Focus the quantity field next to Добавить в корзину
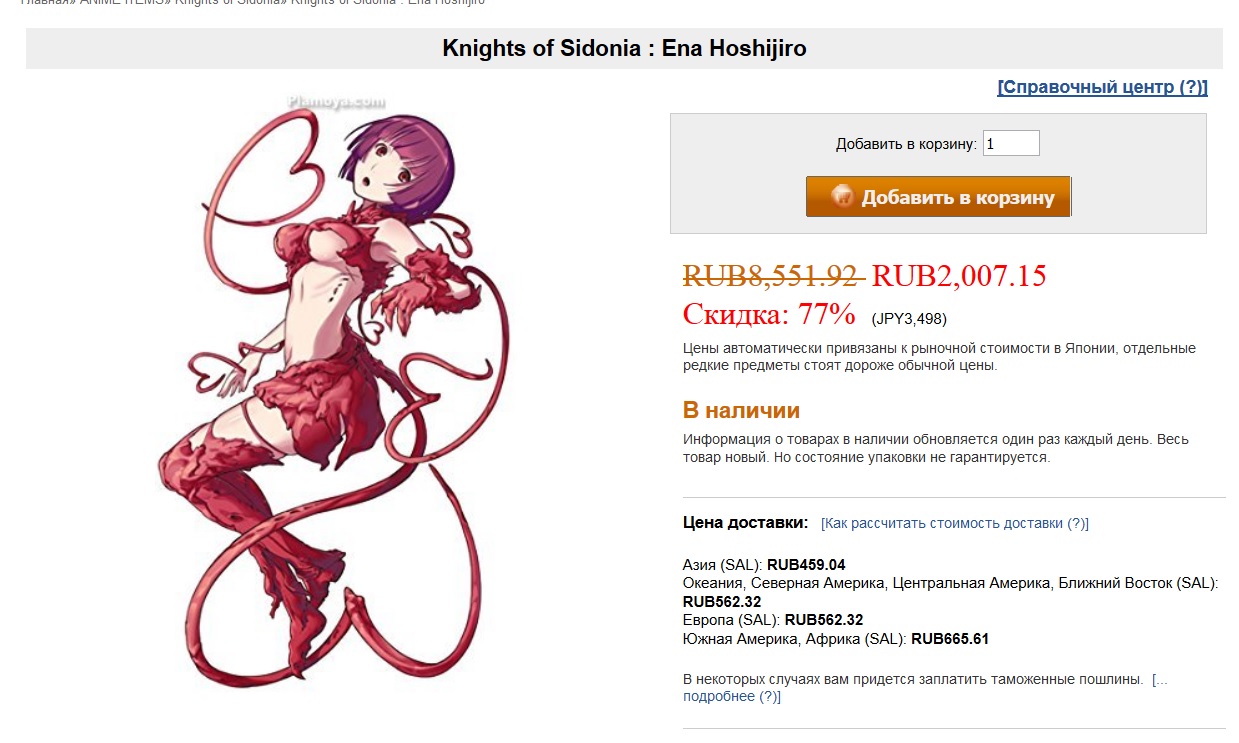The width and height of the screenshot is (1239, 743). 1011,144
